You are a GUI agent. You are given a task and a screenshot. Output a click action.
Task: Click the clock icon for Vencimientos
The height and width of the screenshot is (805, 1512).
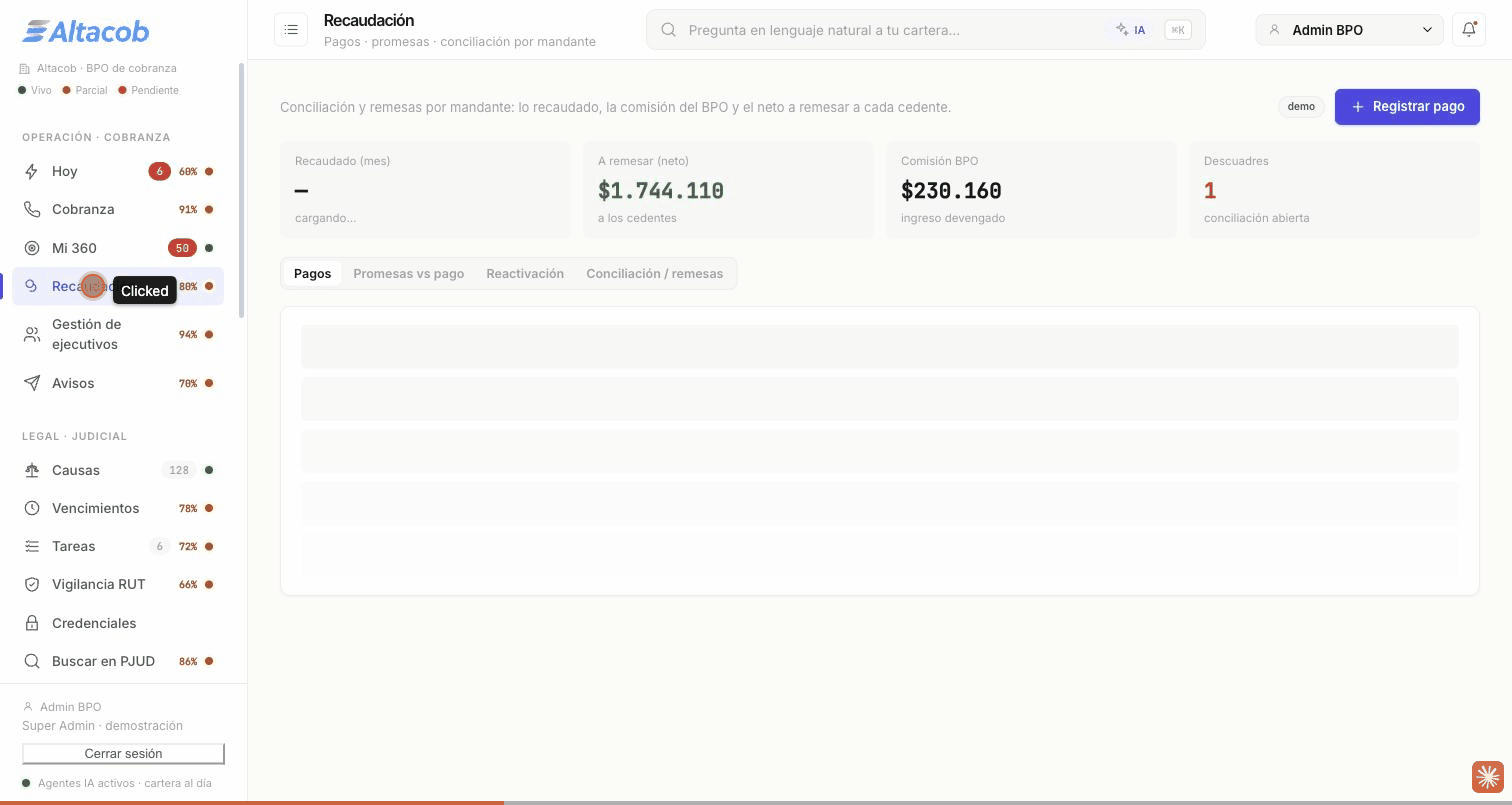pyautogui.click(x=32, y=508)
